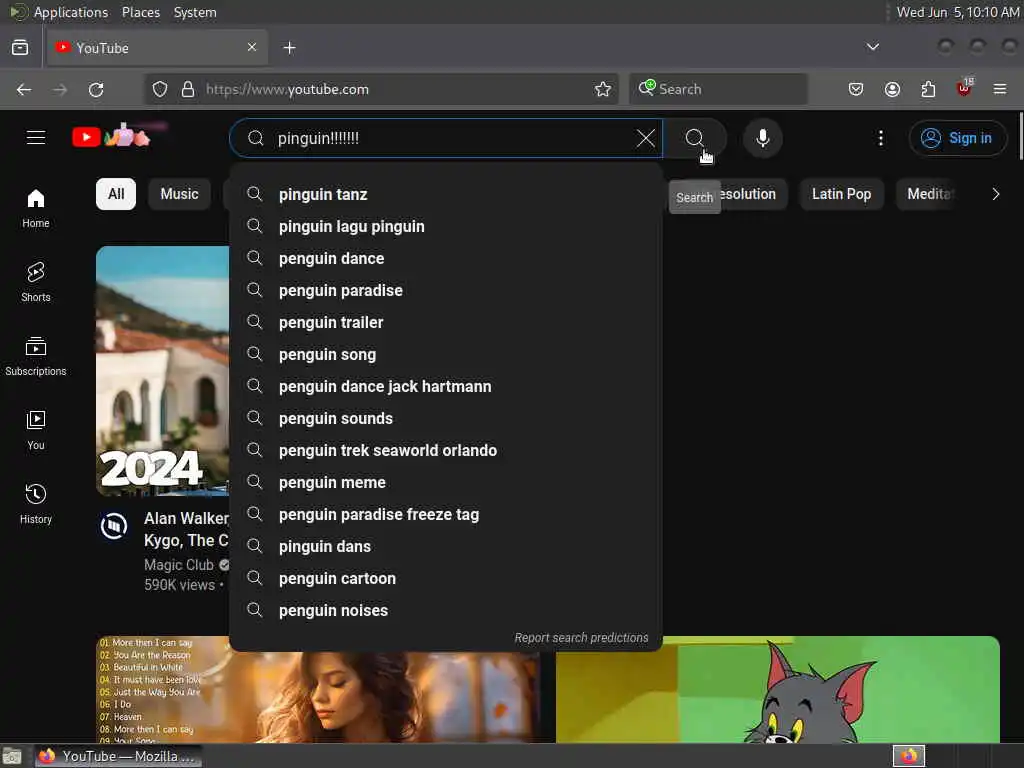The image size is (1024, 768).
Task: Open System menu in top panel
Action: point(195,12)
